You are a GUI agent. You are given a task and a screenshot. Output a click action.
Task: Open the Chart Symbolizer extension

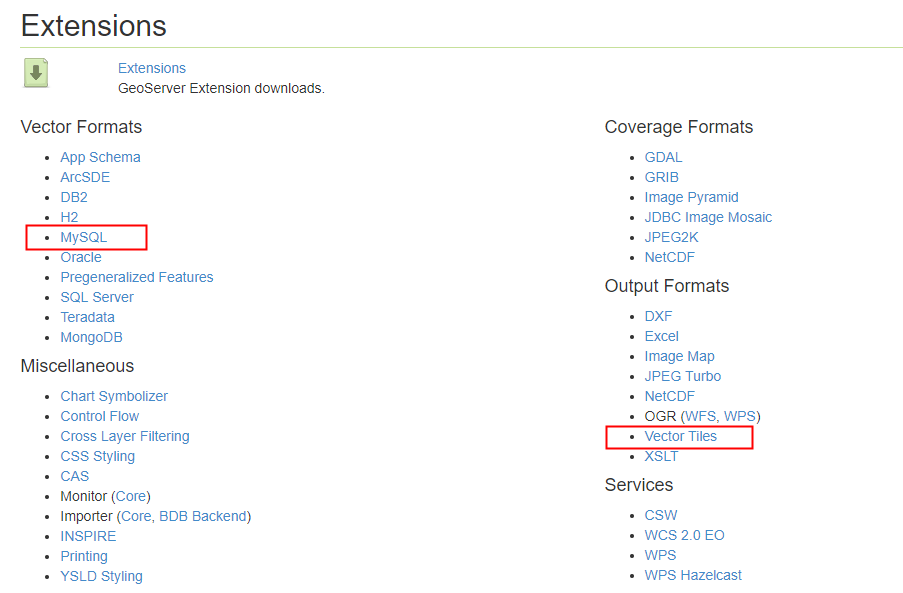(113, 396)
